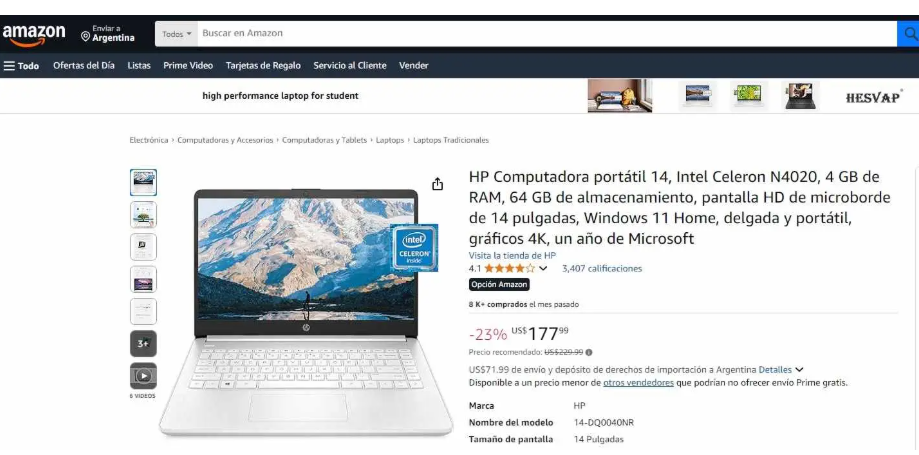Click the blue search button icon
Screen dimensions: 919x455
tap(908, 34)
